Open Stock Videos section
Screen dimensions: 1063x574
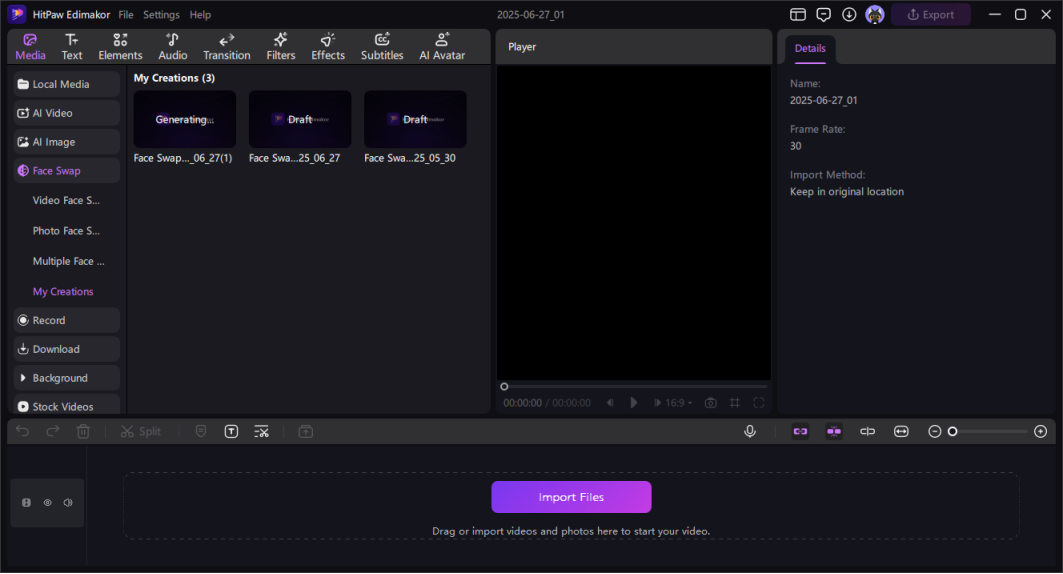(66, 406)
